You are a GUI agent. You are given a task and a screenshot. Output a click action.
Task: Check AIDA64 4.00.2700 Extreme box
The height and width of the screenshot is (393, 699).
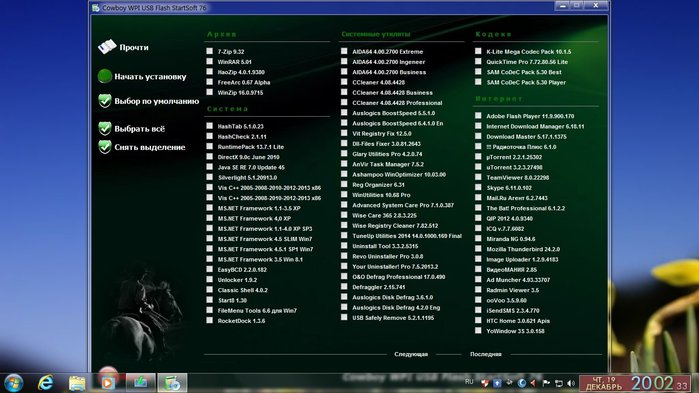[344, 51]
